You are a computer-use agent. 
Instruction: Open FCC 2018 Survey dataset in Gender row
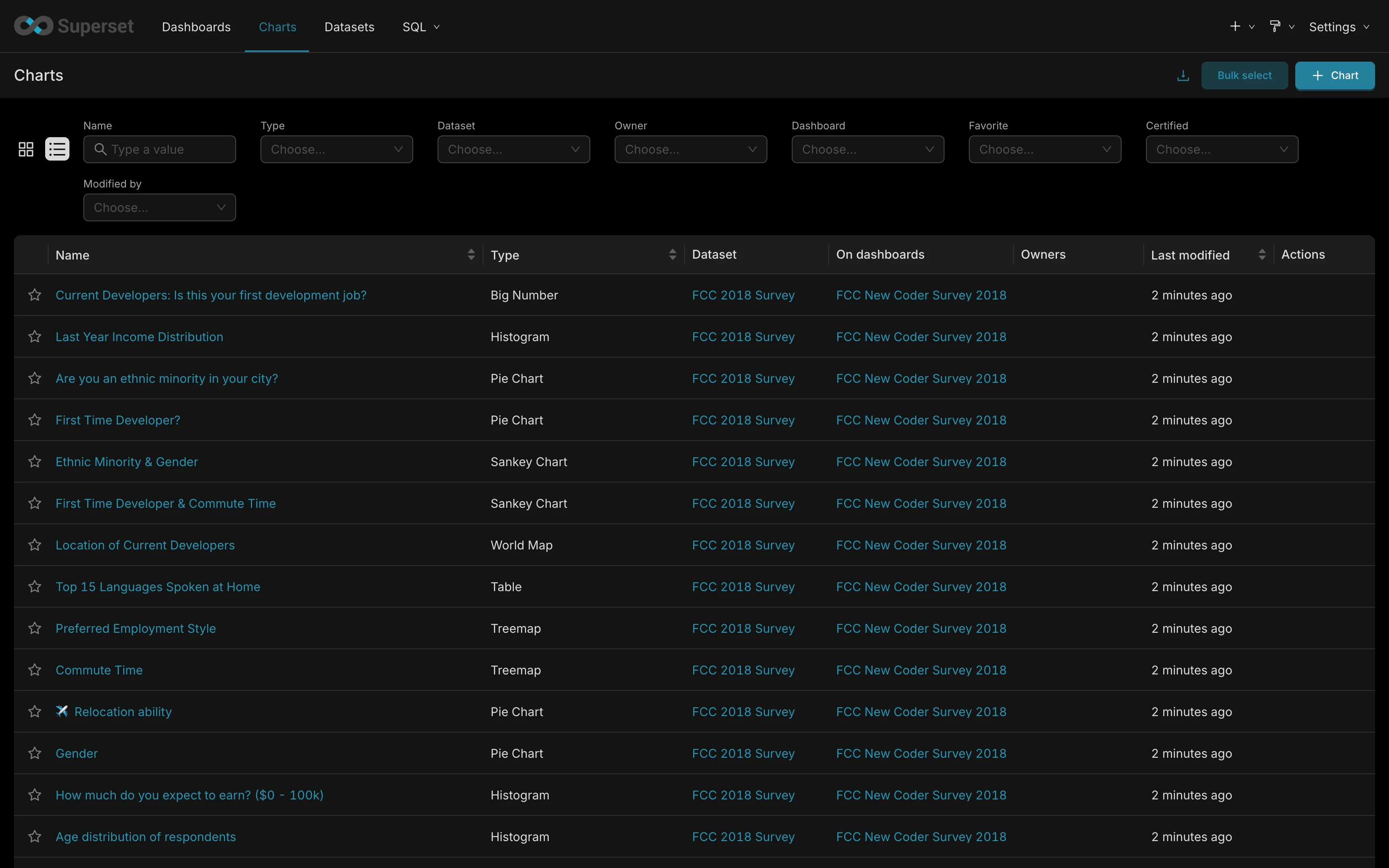(743, 753)
